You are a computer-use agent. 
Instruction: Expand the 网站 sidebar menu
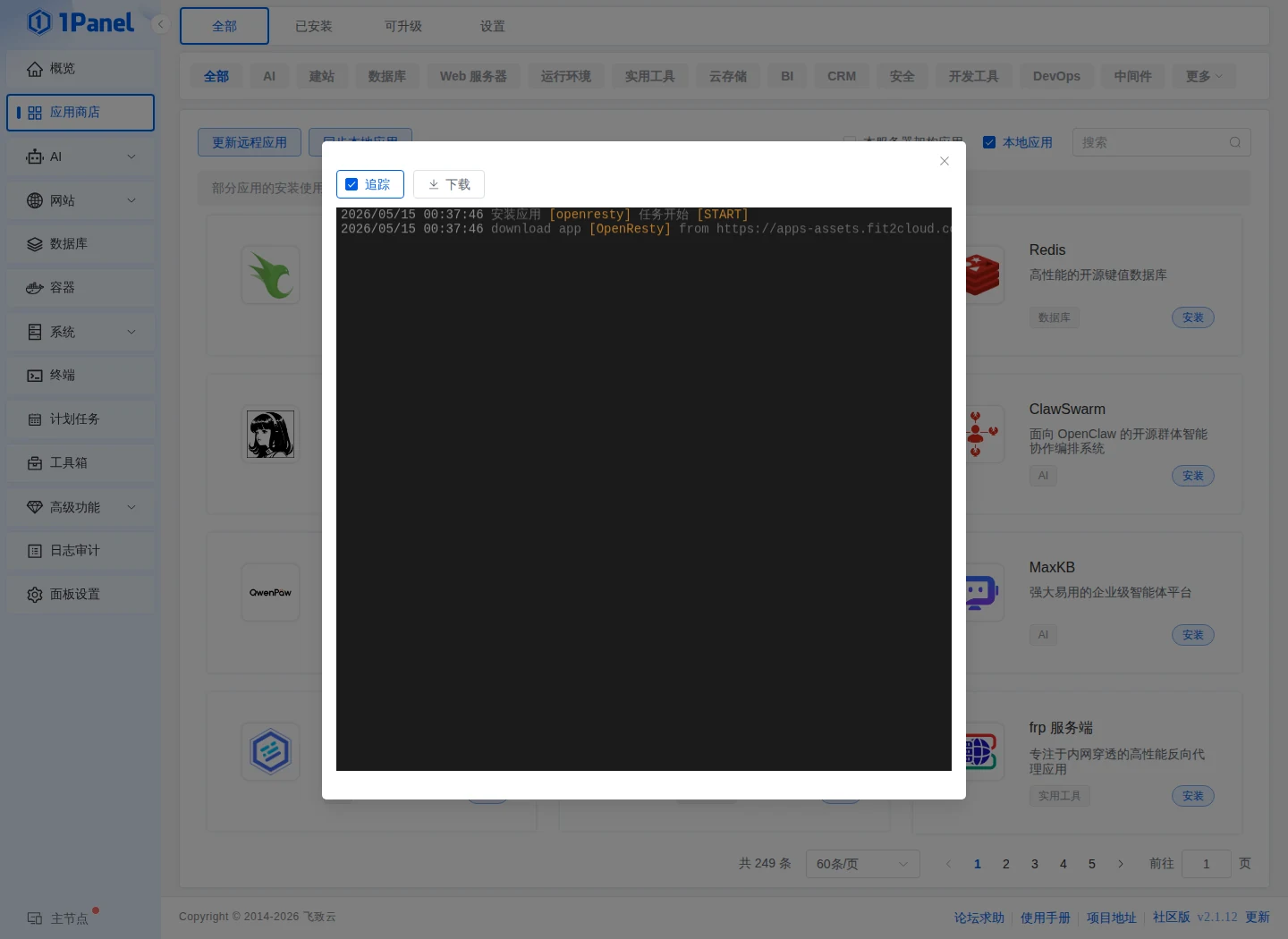click(80, 200)
